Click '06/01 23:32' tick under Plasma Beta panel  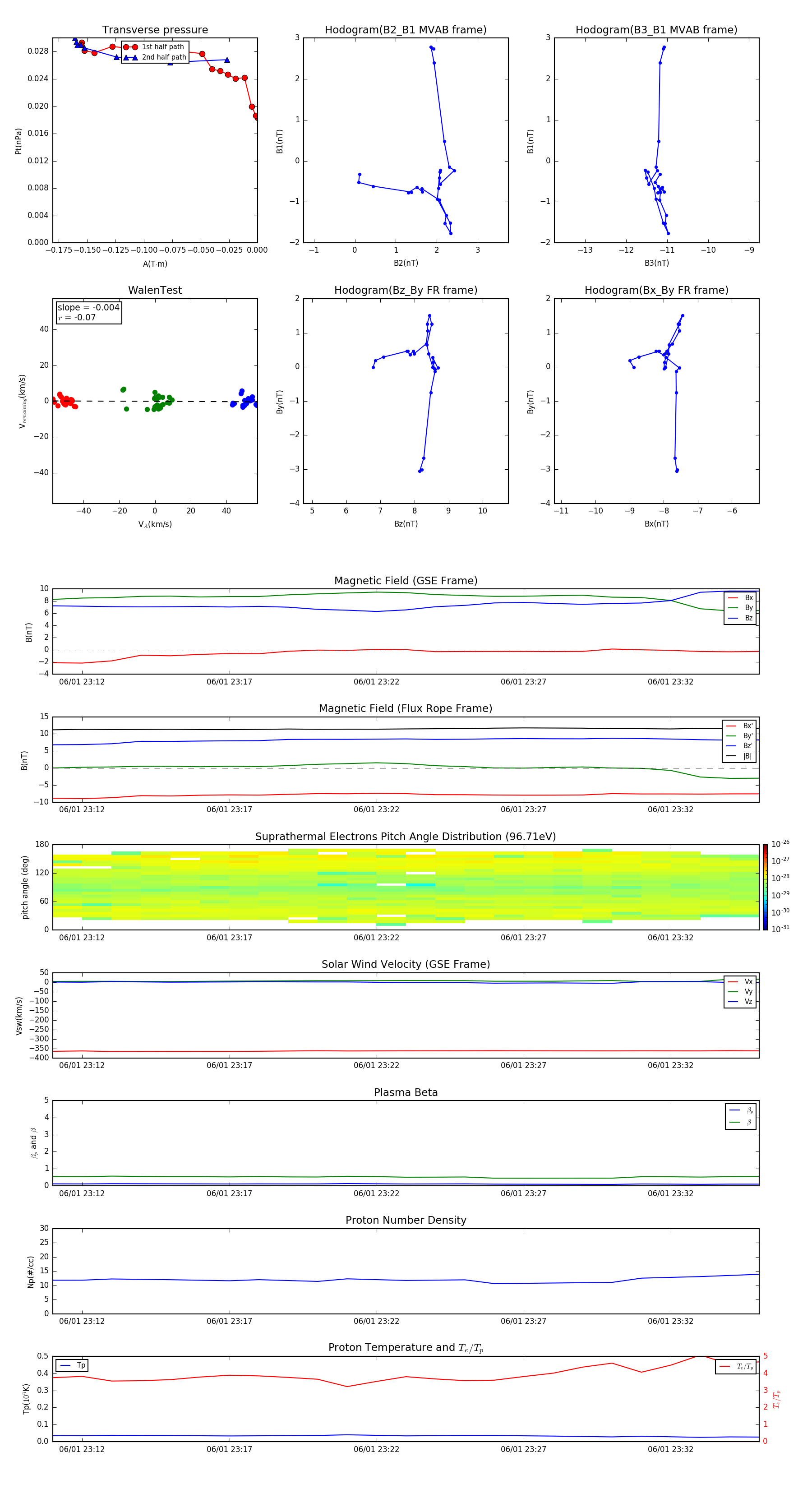[x=670, y=1193]
